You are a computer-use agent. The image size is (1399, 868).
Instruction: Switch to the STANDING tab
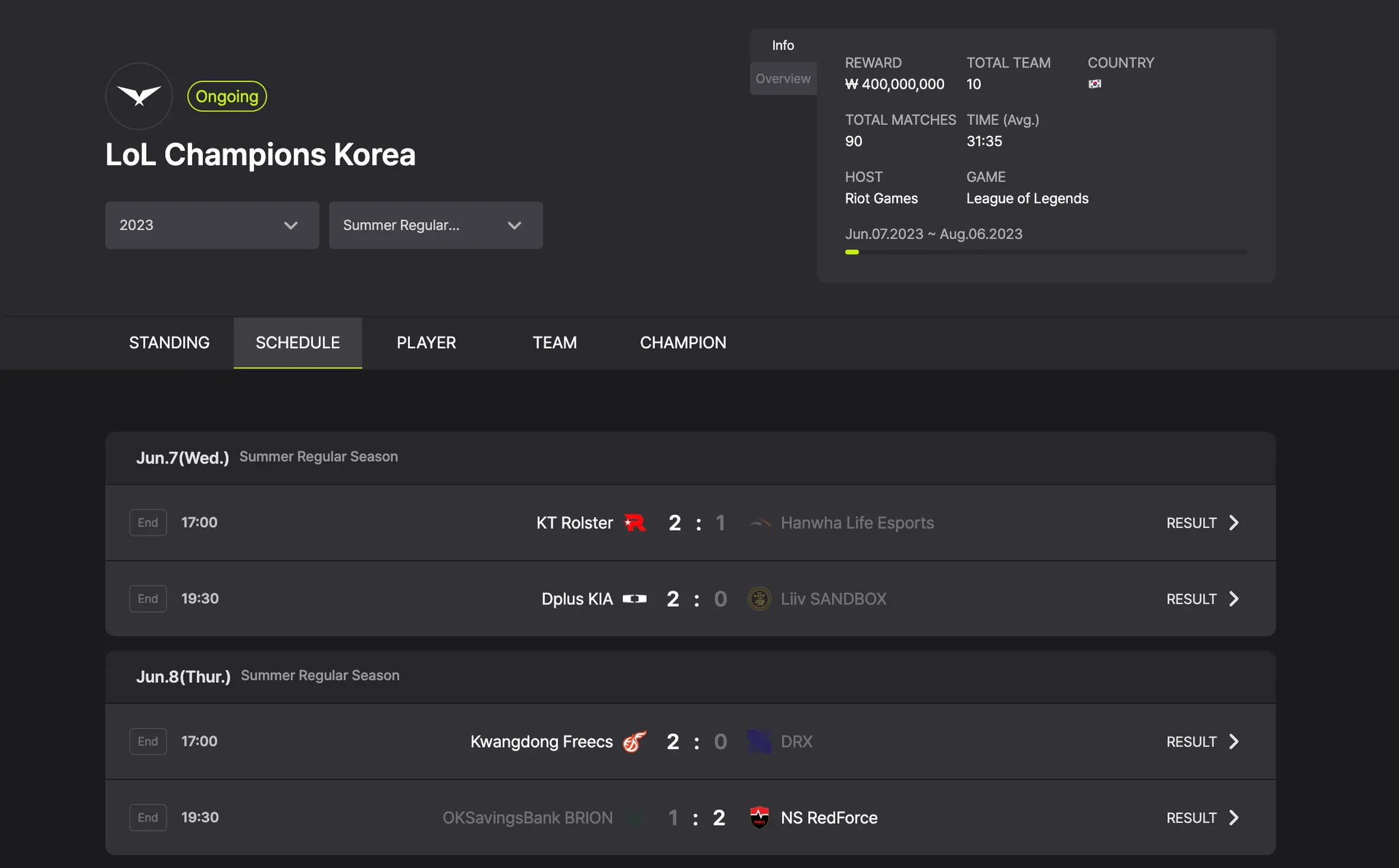click(x=169, y=343)
